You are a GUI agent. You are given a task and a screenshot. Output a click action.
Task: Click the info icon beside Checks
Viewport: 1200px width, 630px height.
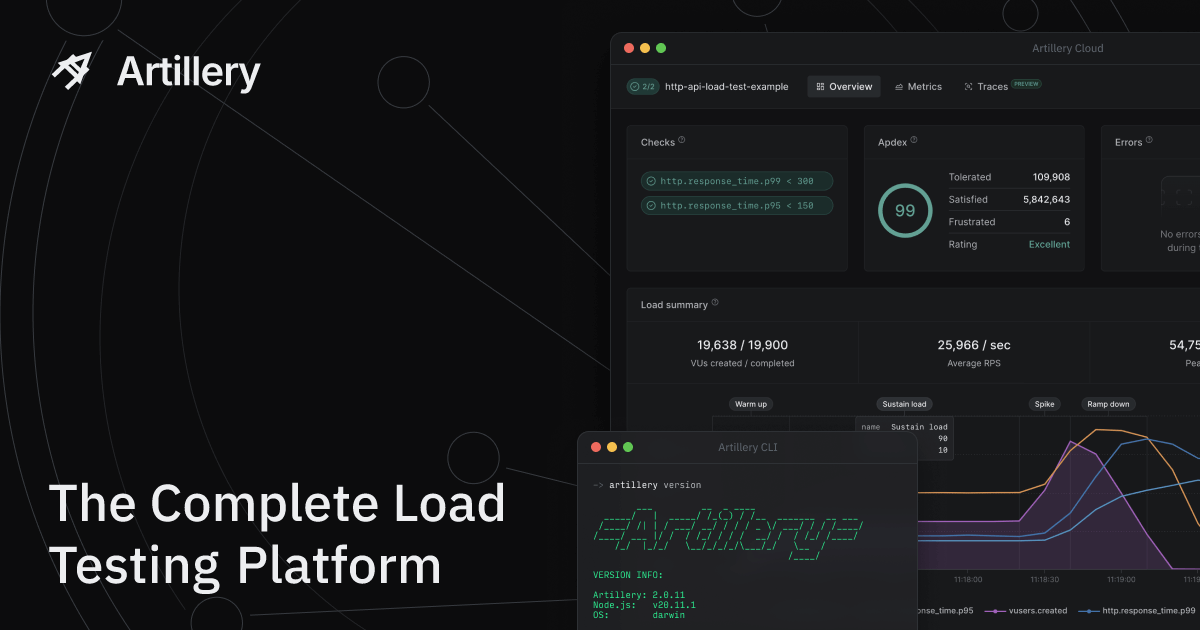coord(682,141)
